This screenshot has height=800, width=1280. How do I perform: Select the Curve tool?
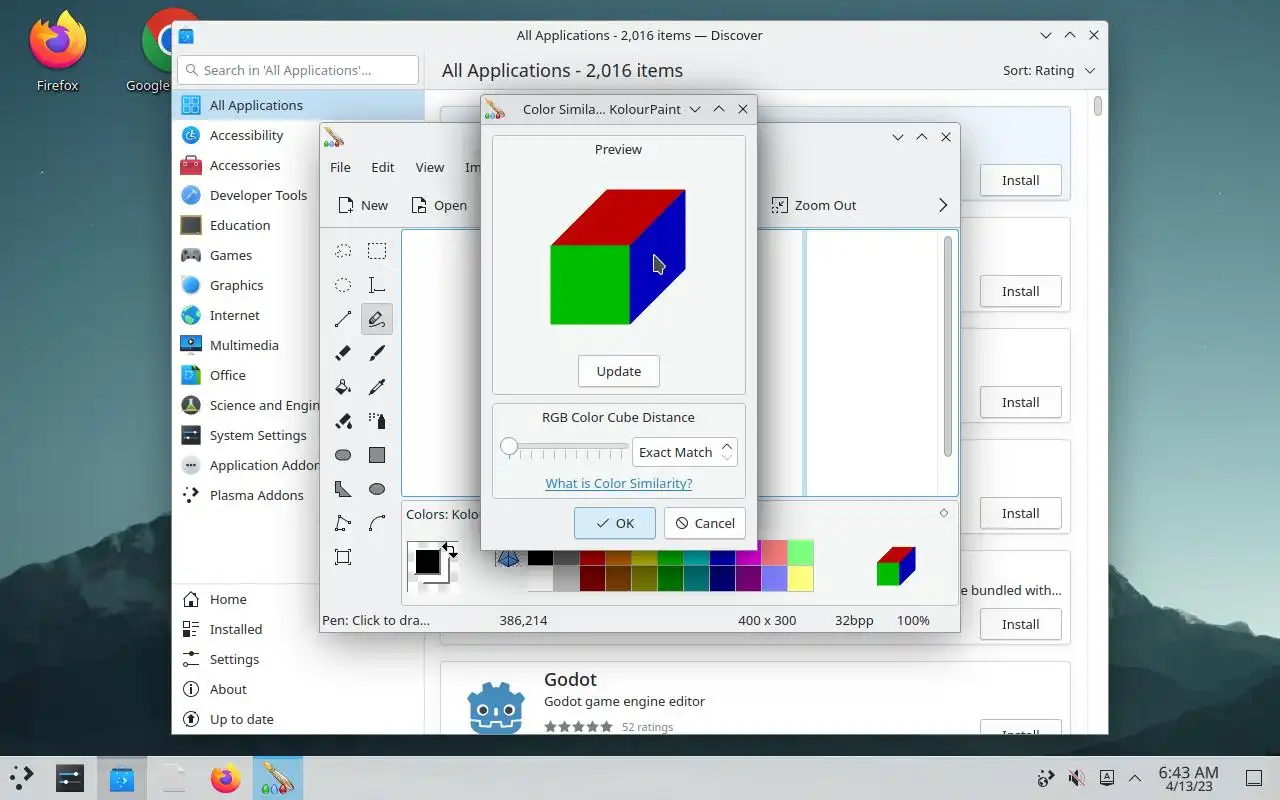point(377,523)
